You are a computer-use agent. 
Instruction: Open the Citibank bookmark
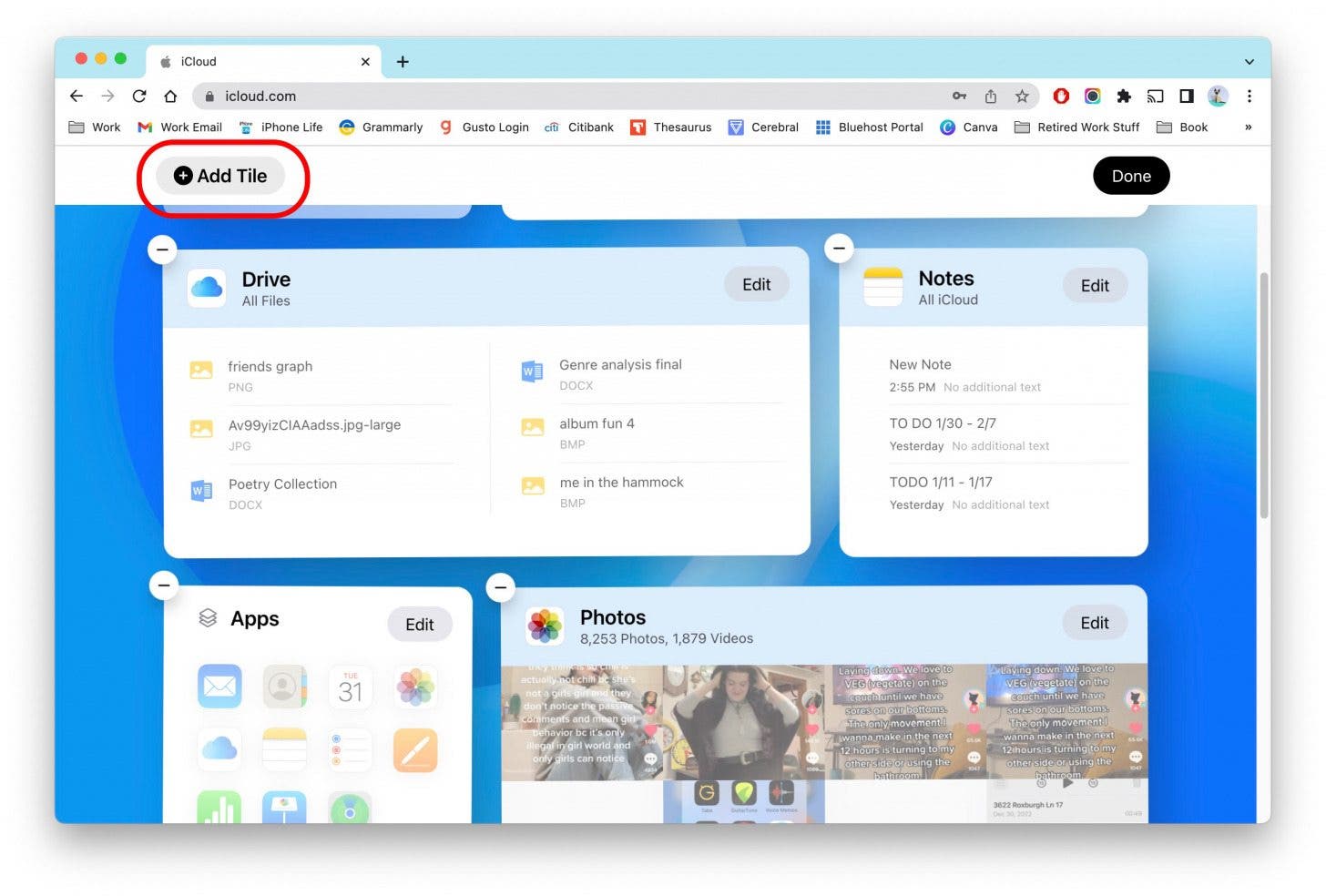[578, 127]
